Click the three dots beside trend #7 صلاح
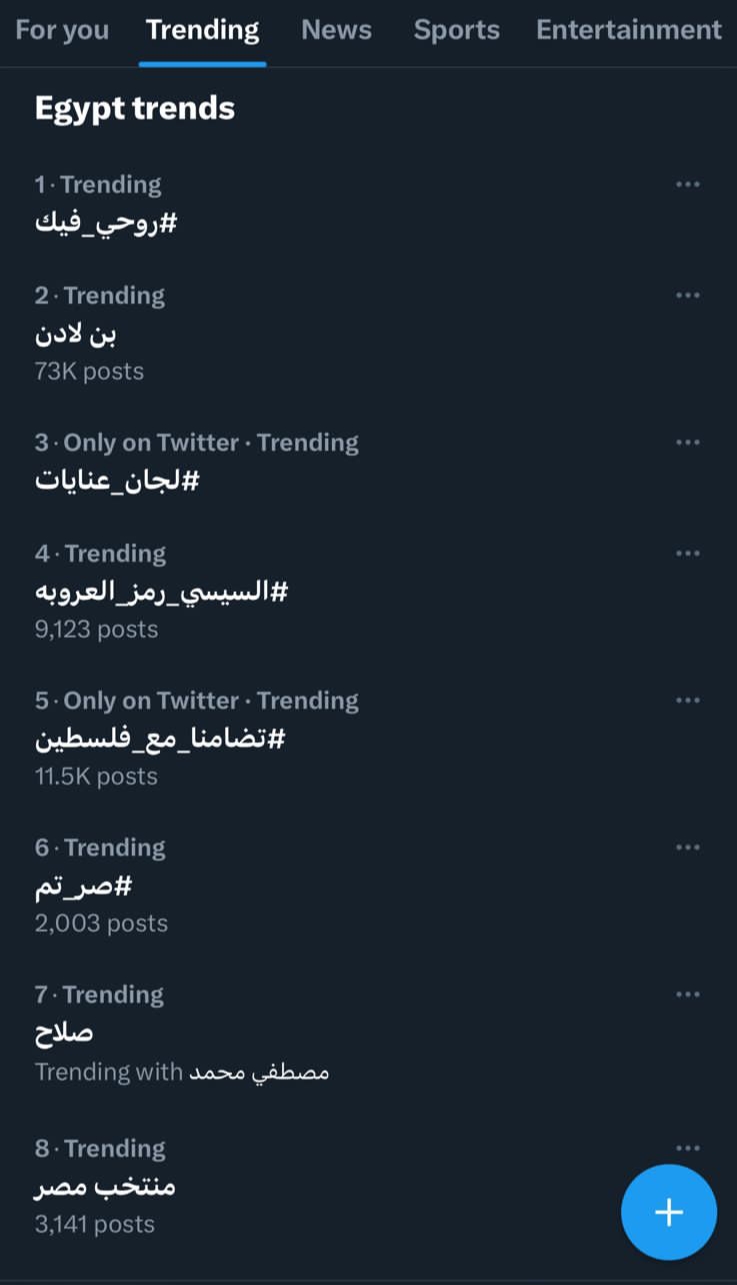 (x=688, y=995)
